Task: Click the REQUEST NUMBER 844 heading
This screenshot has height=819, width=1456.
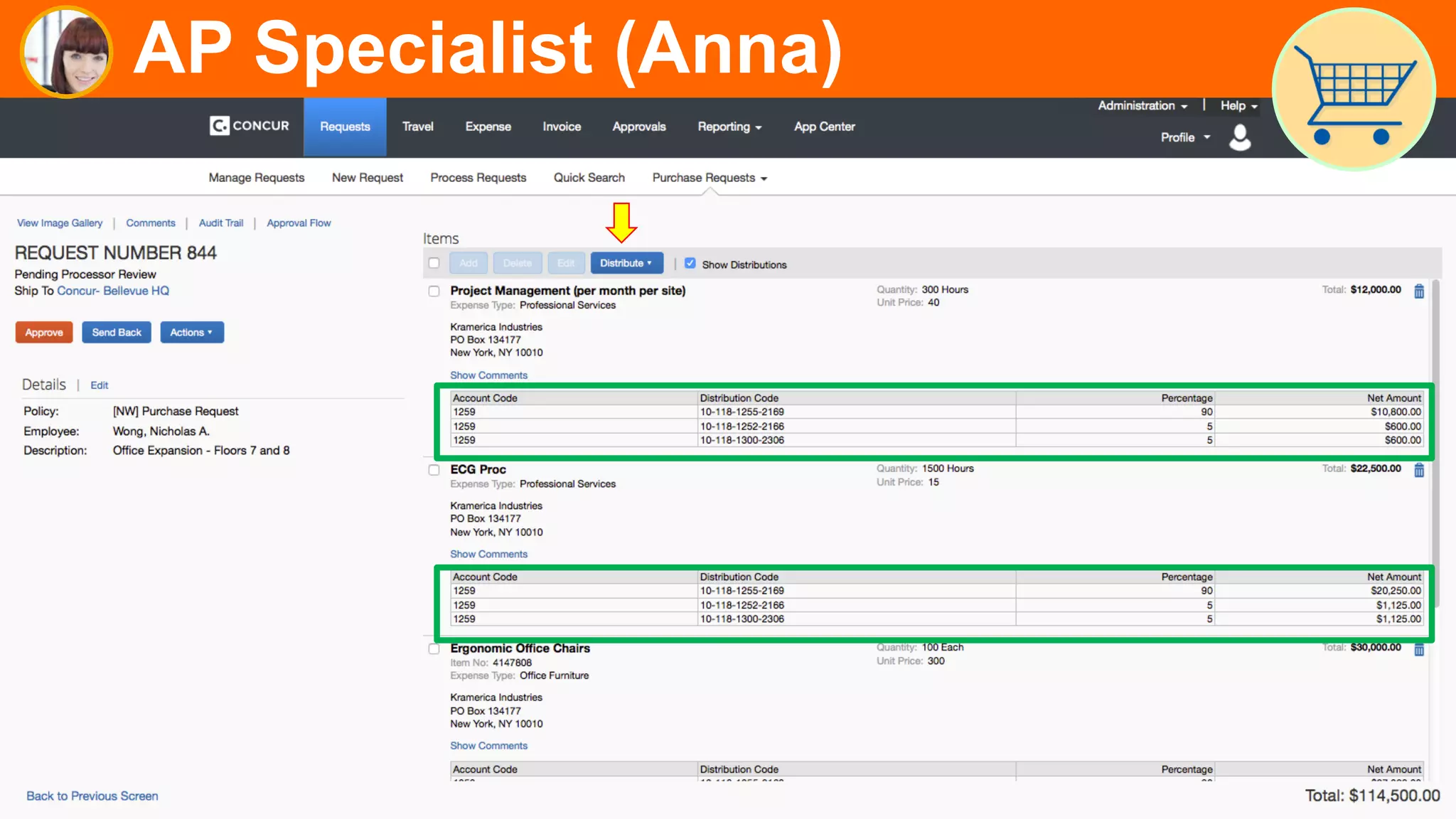Action: 116,253
